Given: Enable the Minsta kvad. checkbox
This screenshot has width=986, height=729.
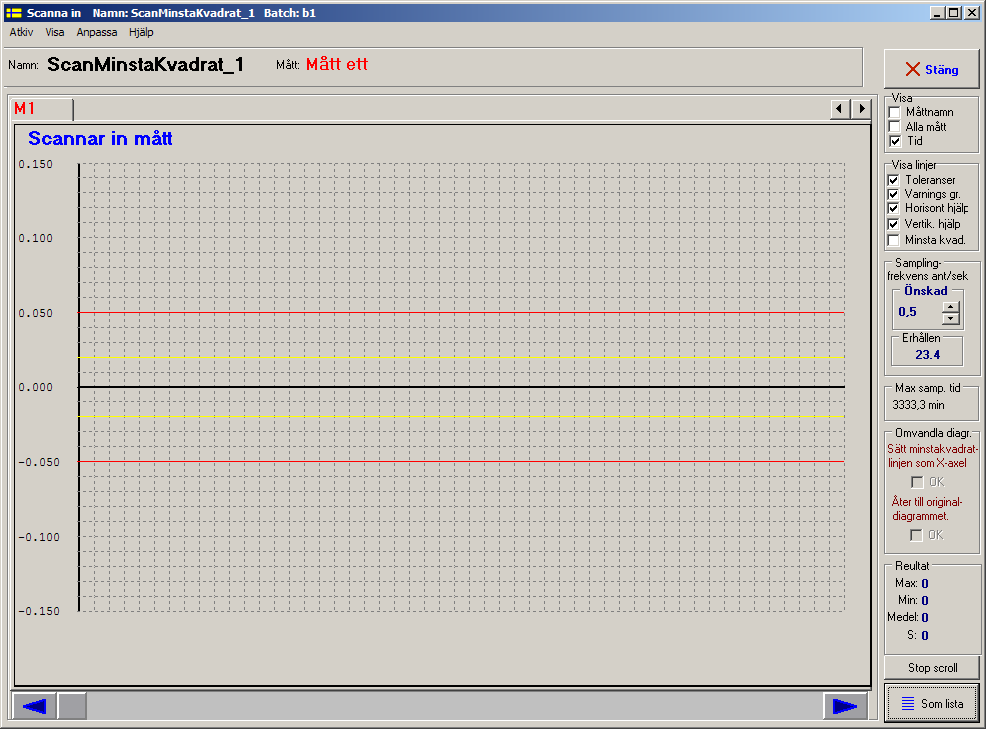Looking at the screenshot, I should coord(893,240).
